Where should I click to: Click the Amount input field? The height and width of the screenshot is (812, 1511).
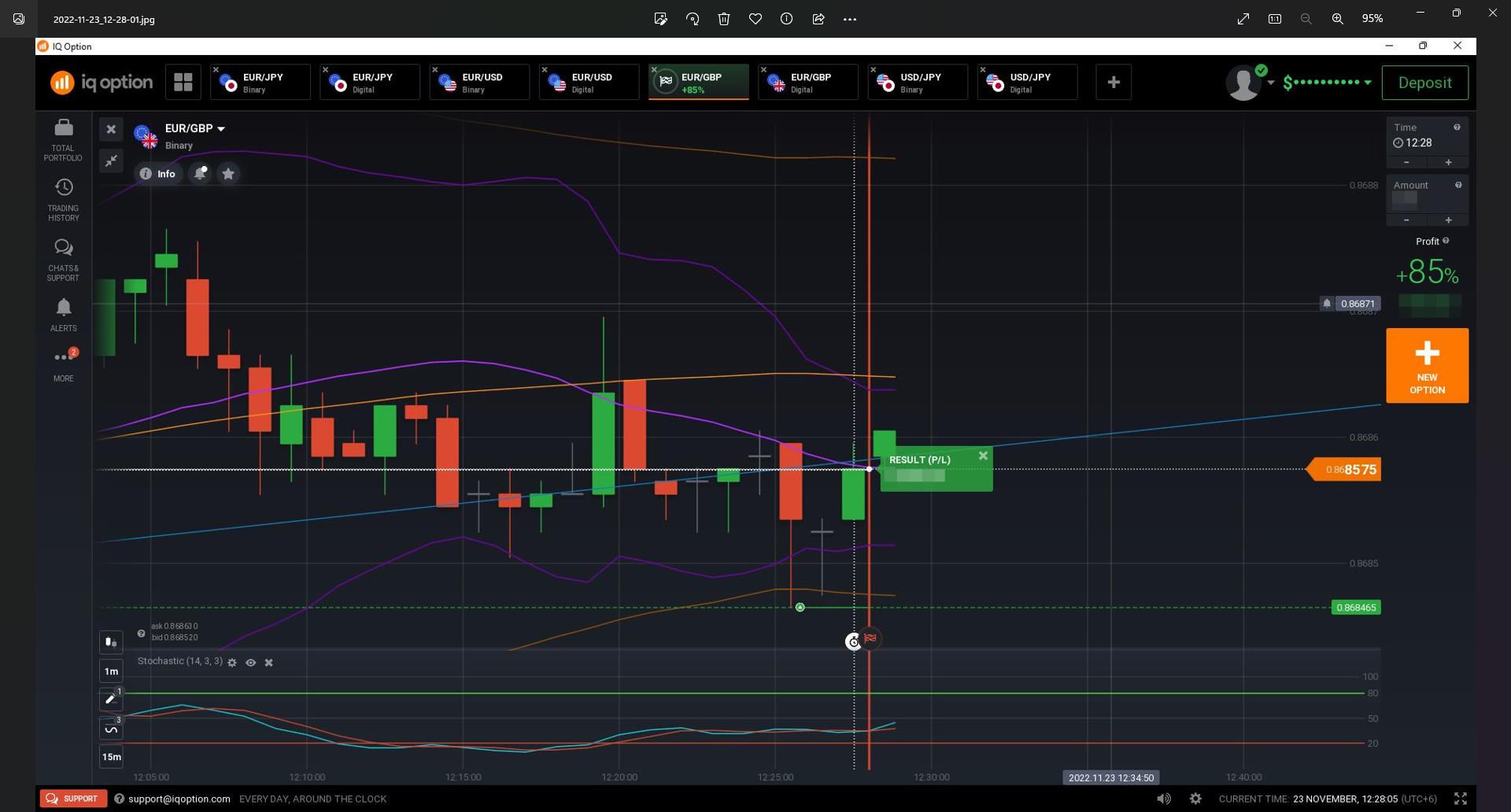tap(1427, 200)
